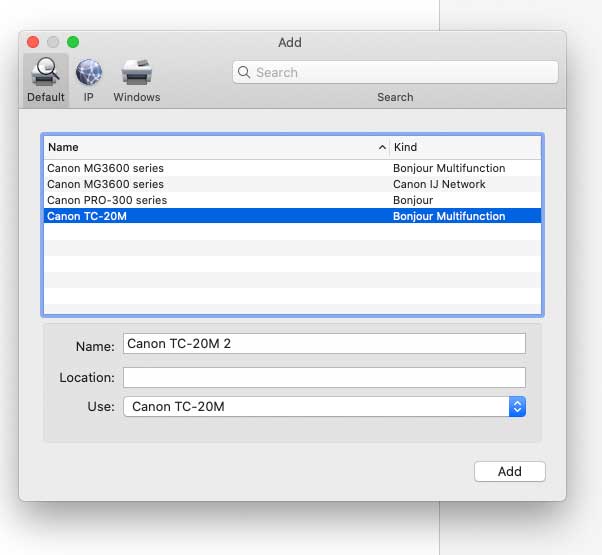Open the Use driver dropdown
Image resolution: width=602 pixels, height=555 pixels.
point(324,406)
